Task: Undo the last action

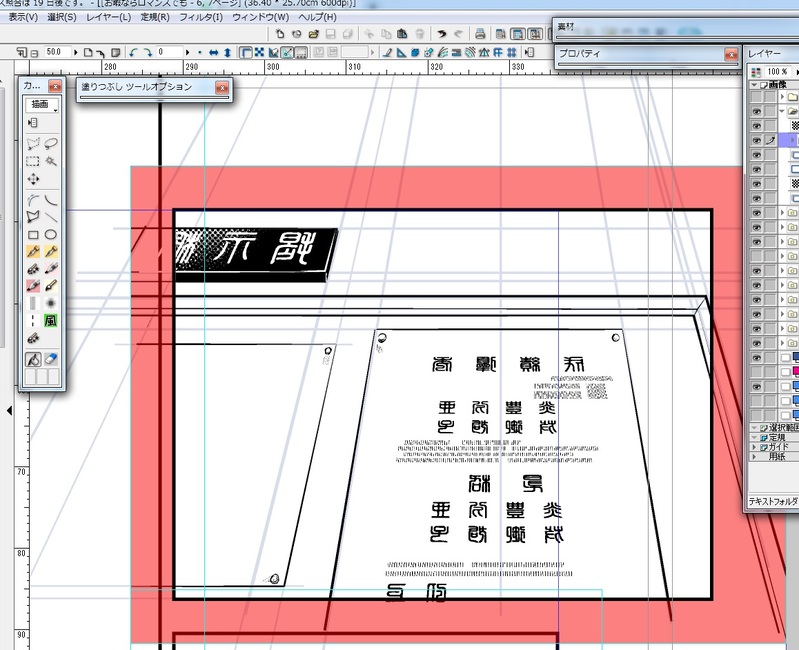Action: pos(442,34)
